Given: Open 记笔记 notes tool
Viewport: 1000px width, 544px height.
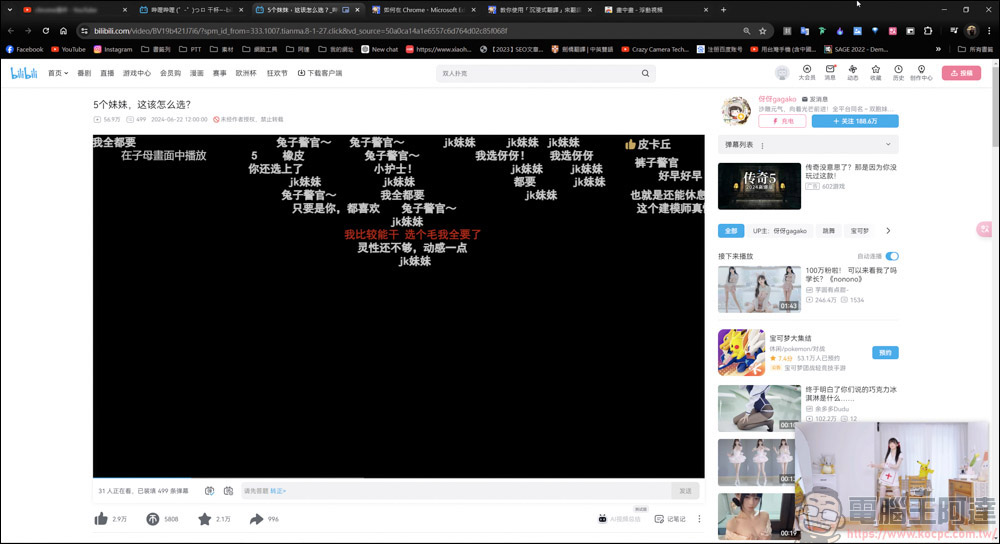Looking at the screenshot, I should [x=670, y=519].
